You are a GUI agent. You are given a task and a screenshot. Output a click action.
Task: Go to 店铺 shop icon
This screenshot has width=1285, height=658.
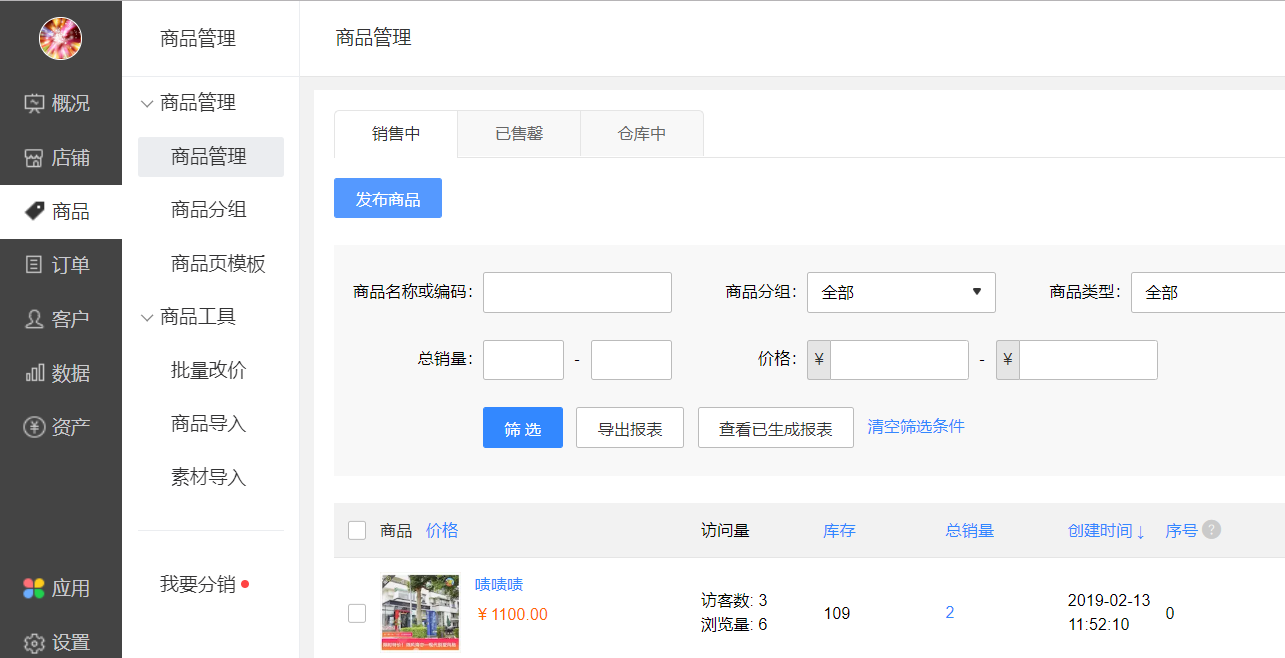pyautogui.click(x=35, y=157)
